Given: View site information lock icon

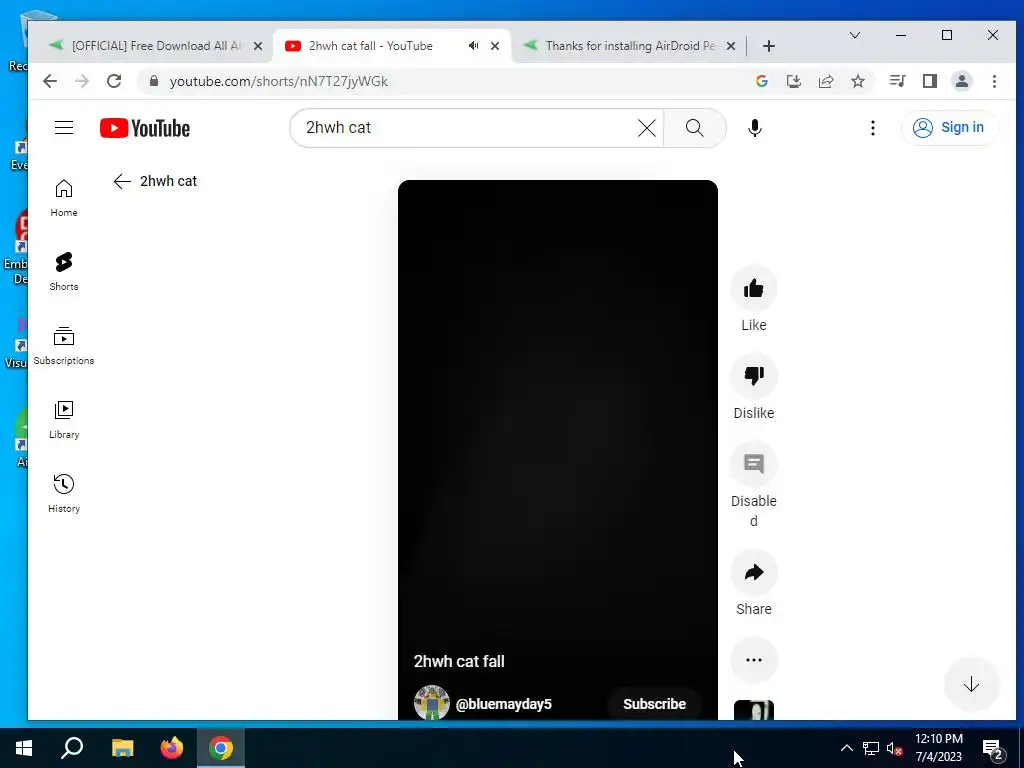Looking at the screenshot, I should [x=154, y=81].
